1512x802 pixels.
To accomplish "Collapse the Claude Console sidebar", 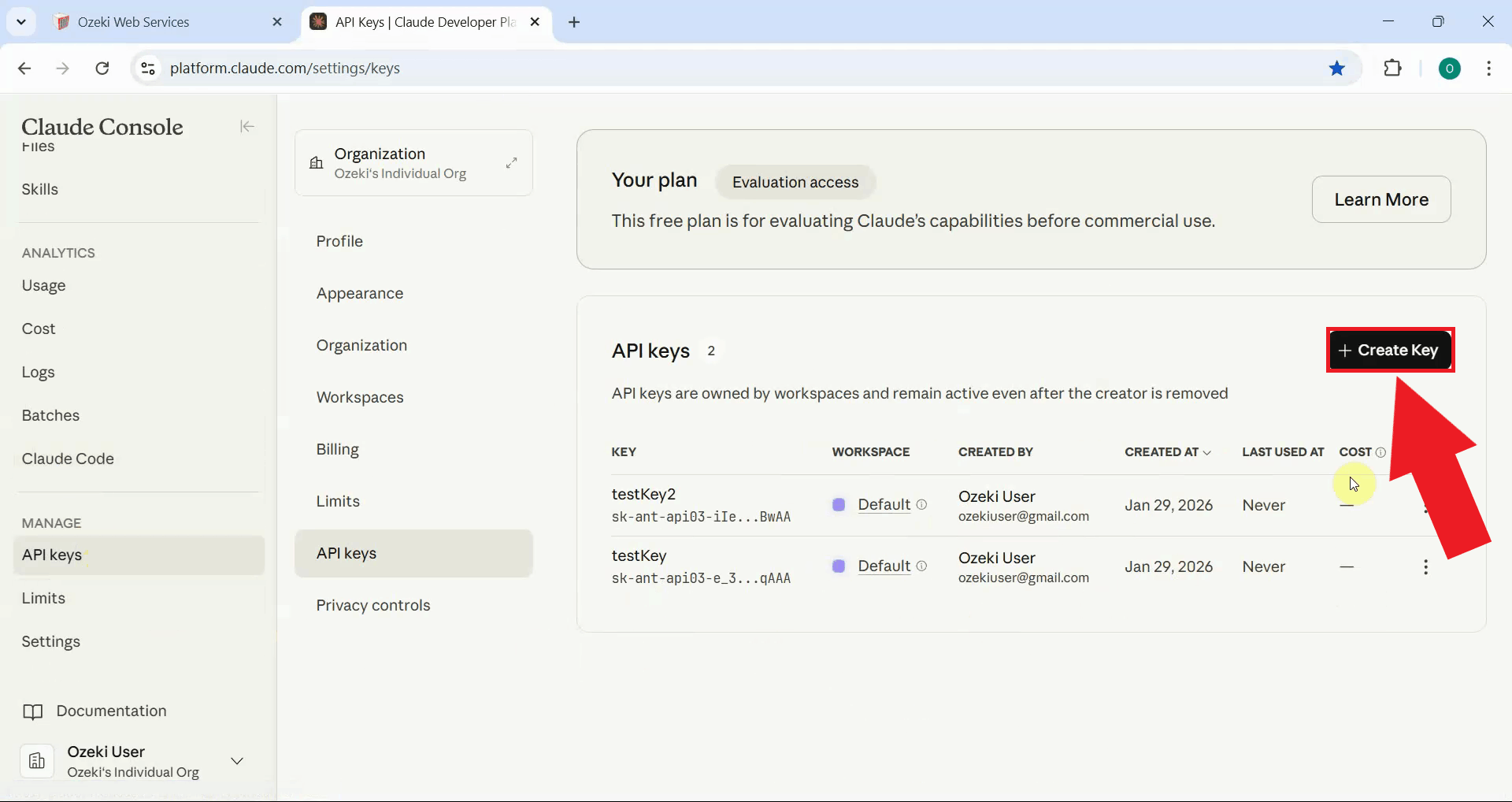I will tap(246, 127).
